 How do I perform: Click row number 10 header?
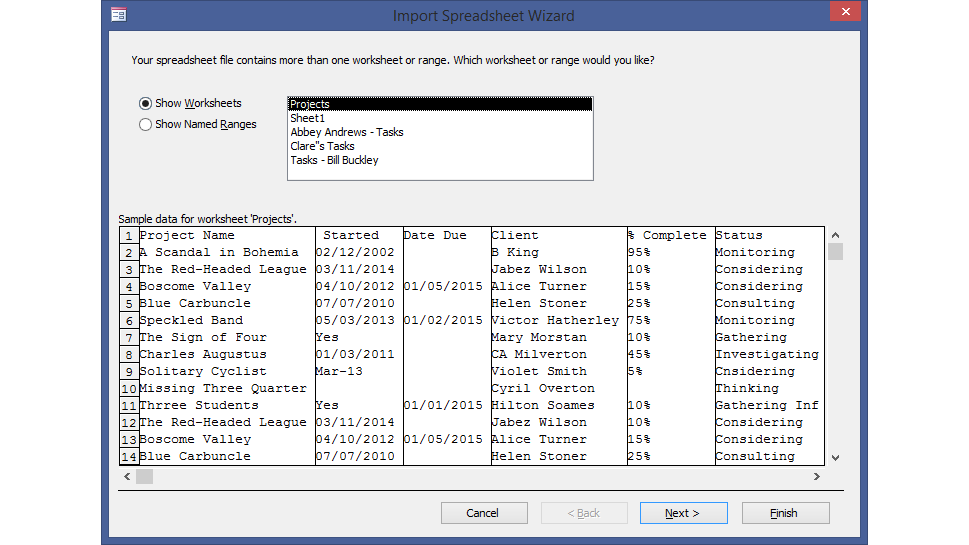tap(129, 388)
